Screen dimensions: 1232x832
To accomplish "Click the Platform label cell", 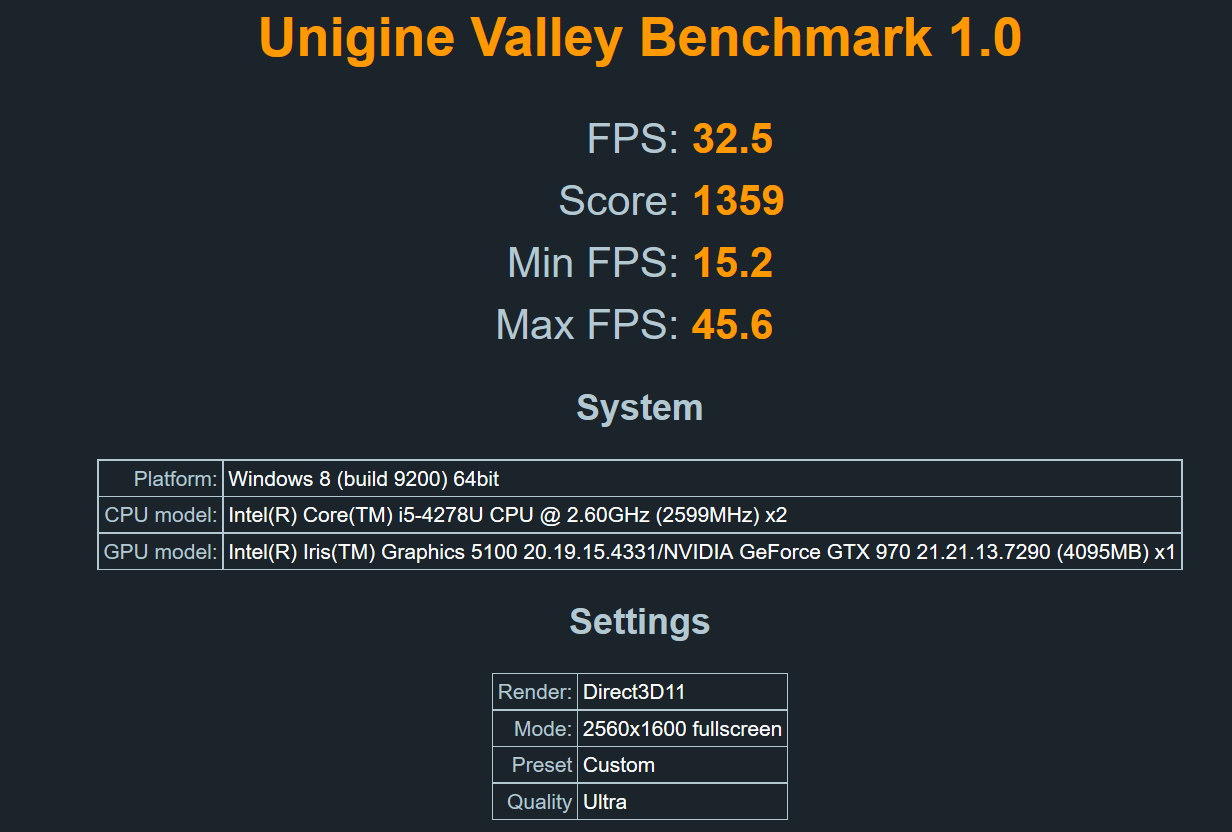I will [161, 479].
